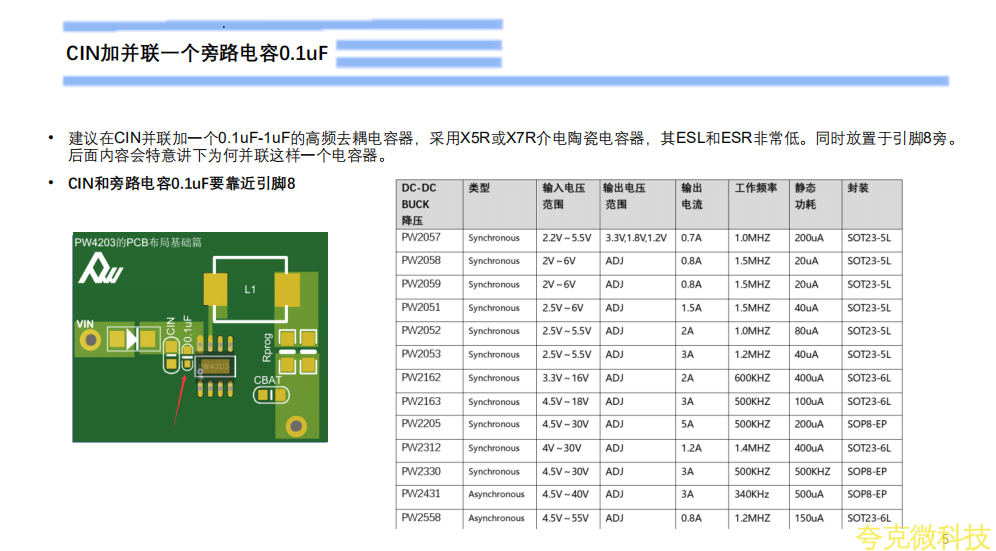
Task: Select the PW2330 part number cell
Action: click(x=420, y=472)
